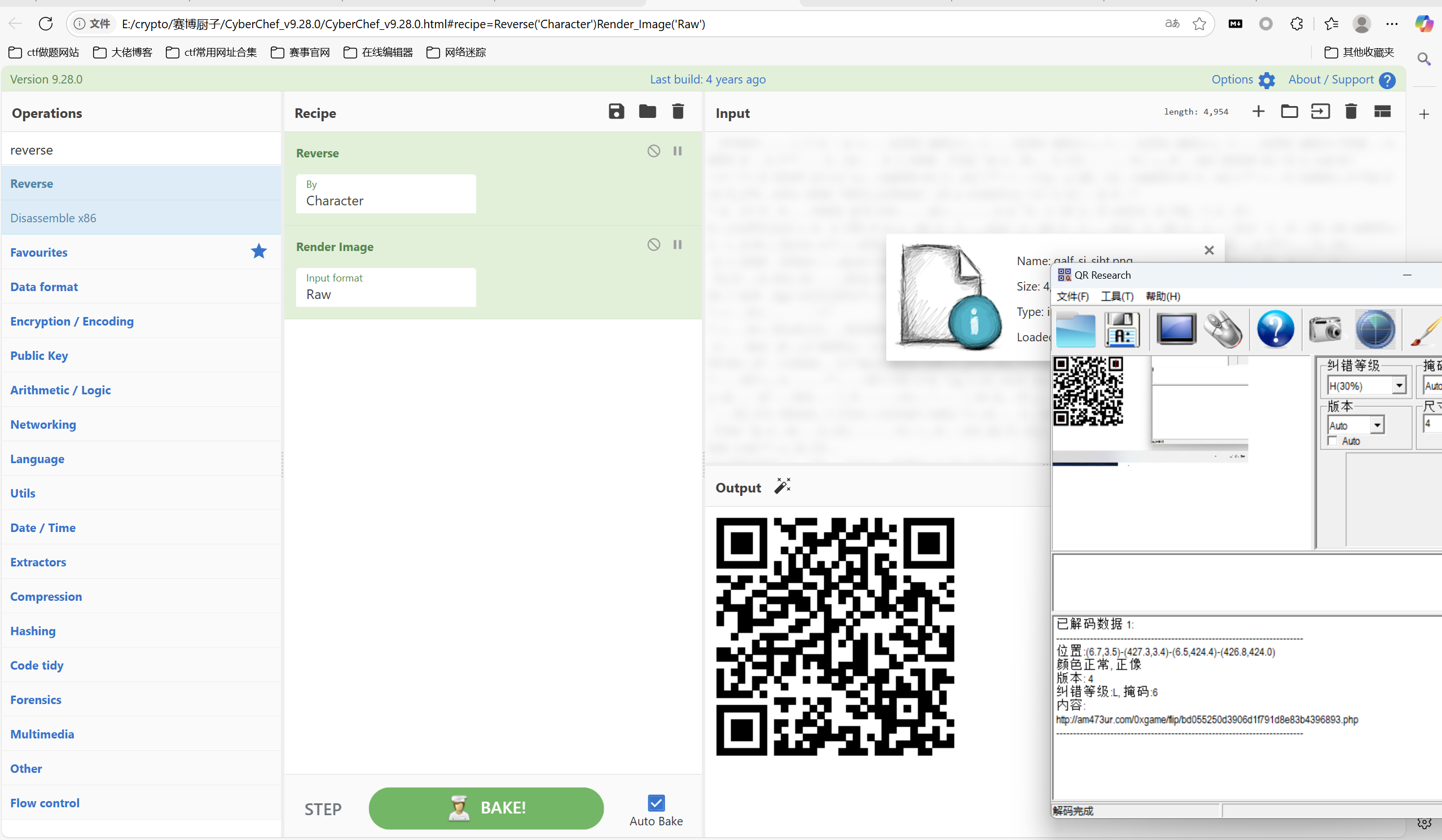The image size is (1442, 840).
Task: Clear the recipe with trash icon
Action: 678,112
